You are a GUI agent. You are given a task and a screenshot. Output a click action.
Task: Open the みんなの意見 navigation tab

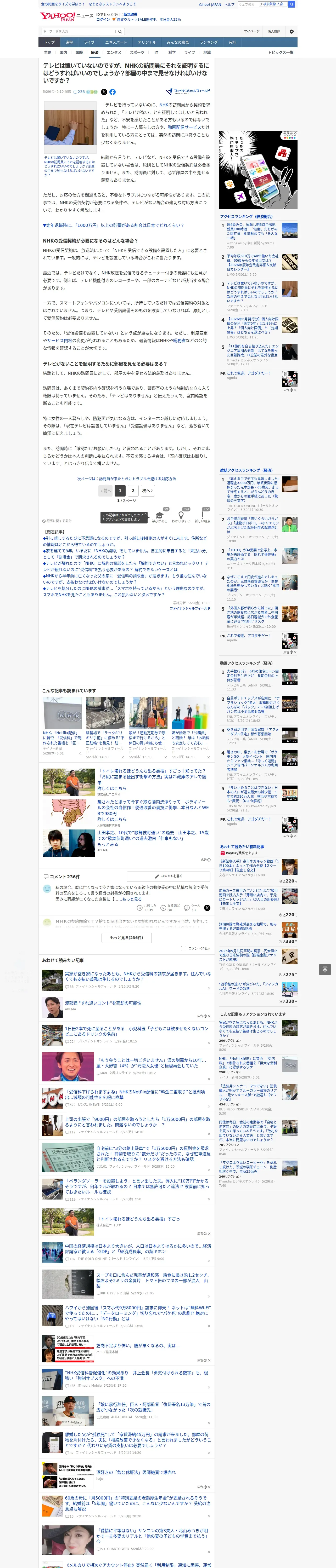177,43
